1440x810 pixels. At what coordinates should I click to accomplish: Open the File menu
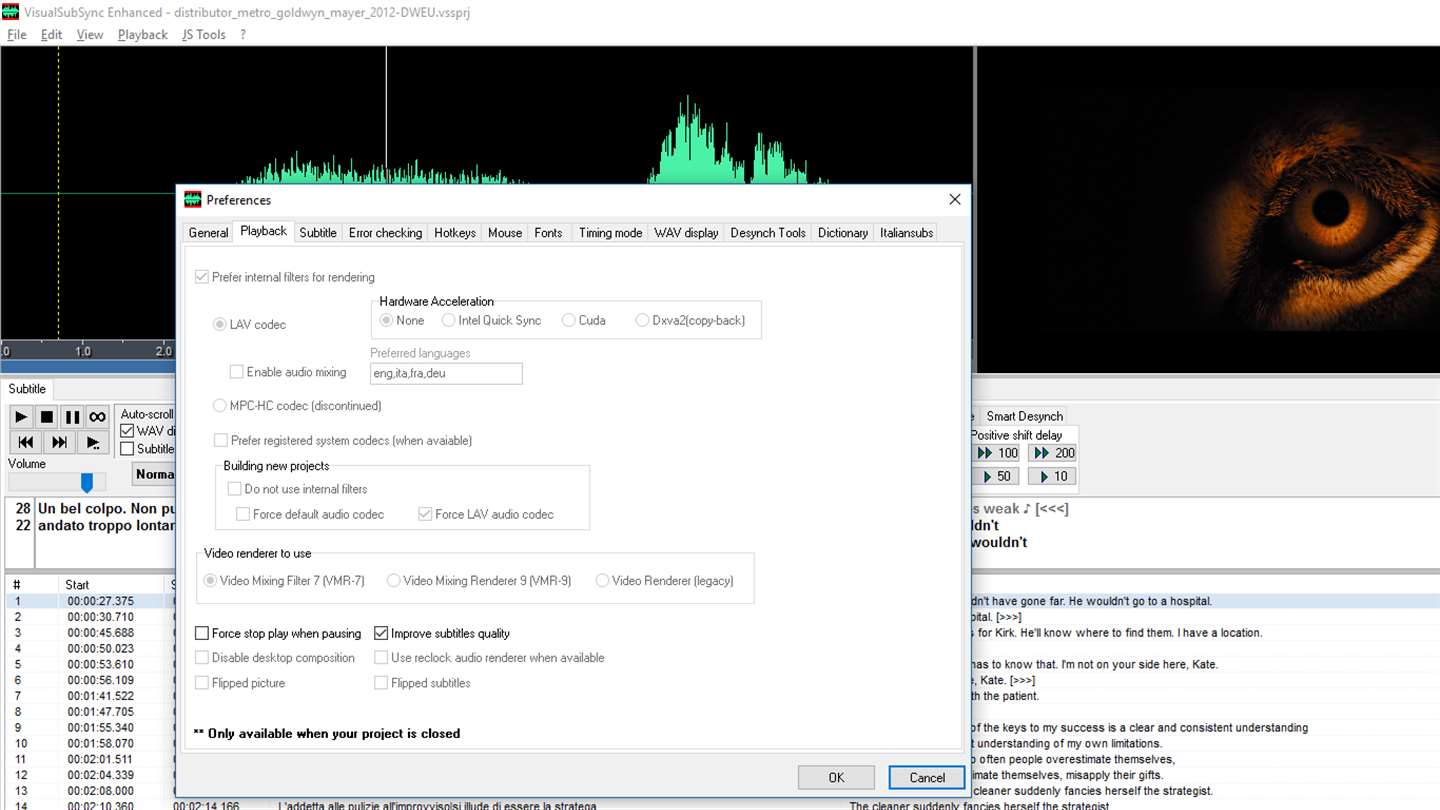pos(17,34)
